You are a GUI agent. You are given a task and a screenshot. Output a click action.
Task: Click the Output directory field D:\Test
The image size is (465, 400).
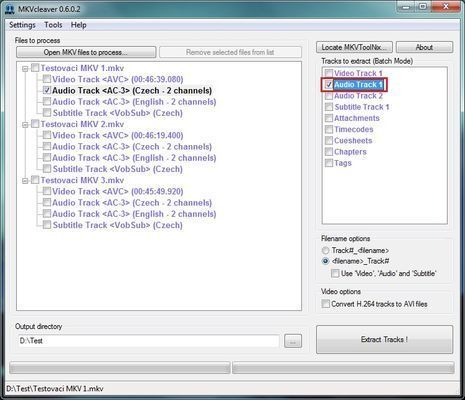(x=148, y=341)
